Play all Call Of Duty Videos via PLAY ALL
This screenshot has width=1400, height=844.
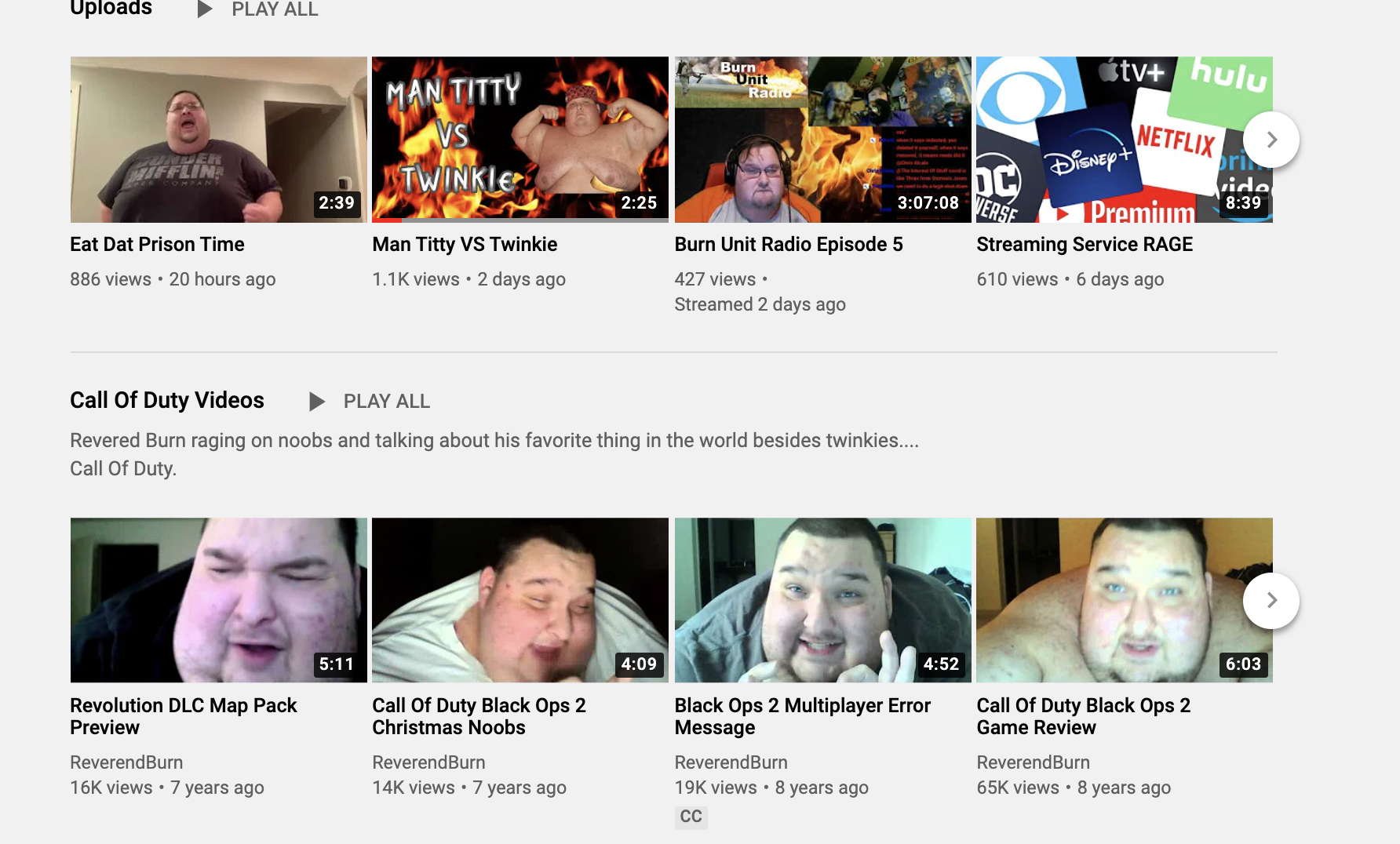387,402
